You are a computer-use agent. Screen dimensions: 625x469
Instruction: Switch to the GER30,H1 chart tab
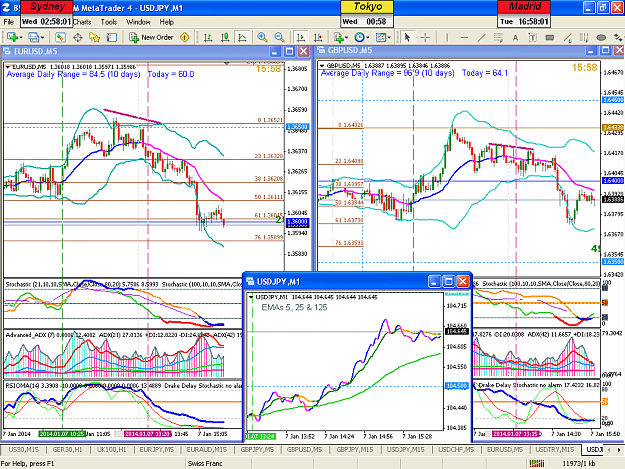point(67,449)
